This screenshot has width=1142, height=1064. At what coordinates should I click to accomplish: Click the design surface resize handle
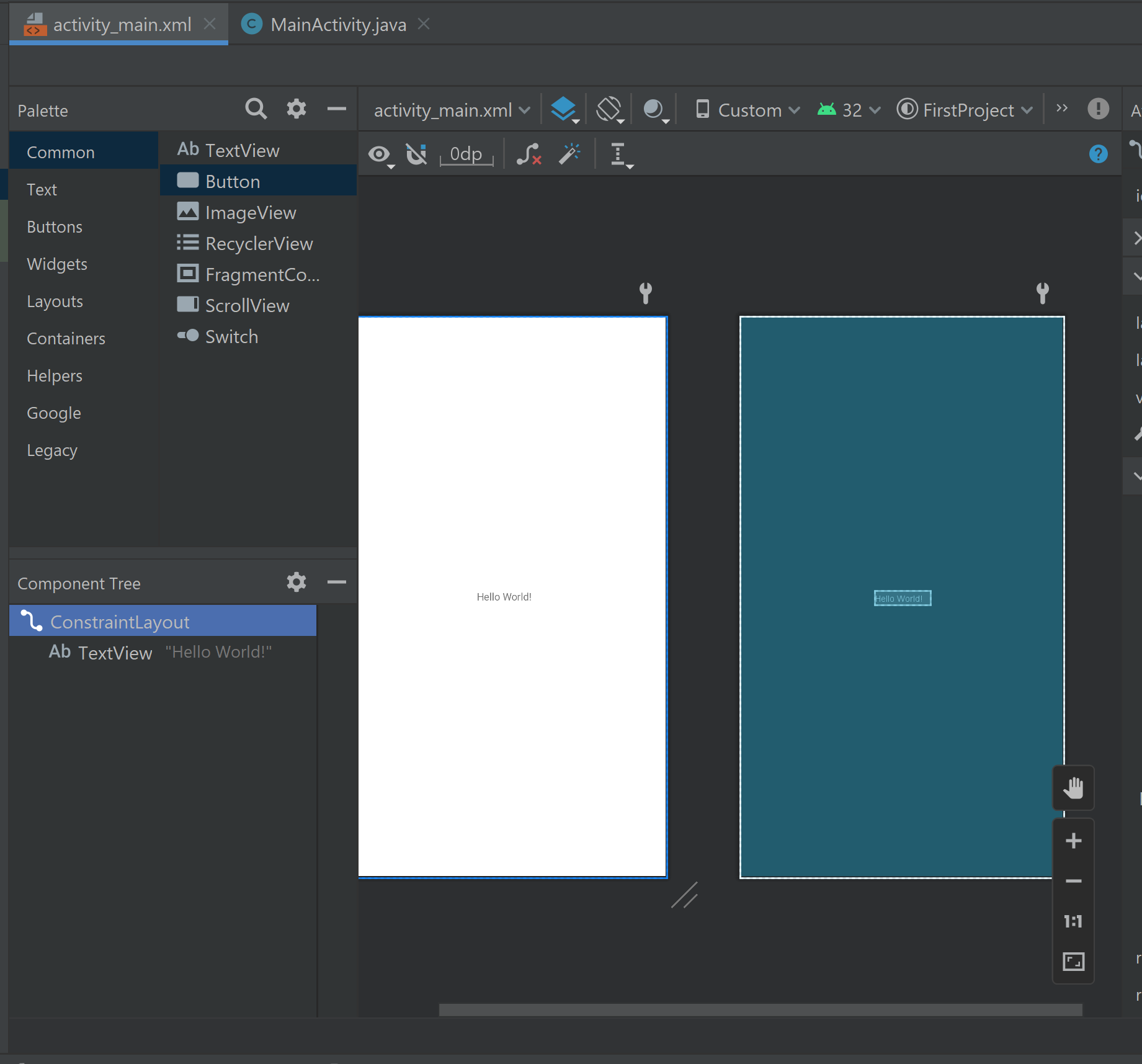(x=685, y=895)
